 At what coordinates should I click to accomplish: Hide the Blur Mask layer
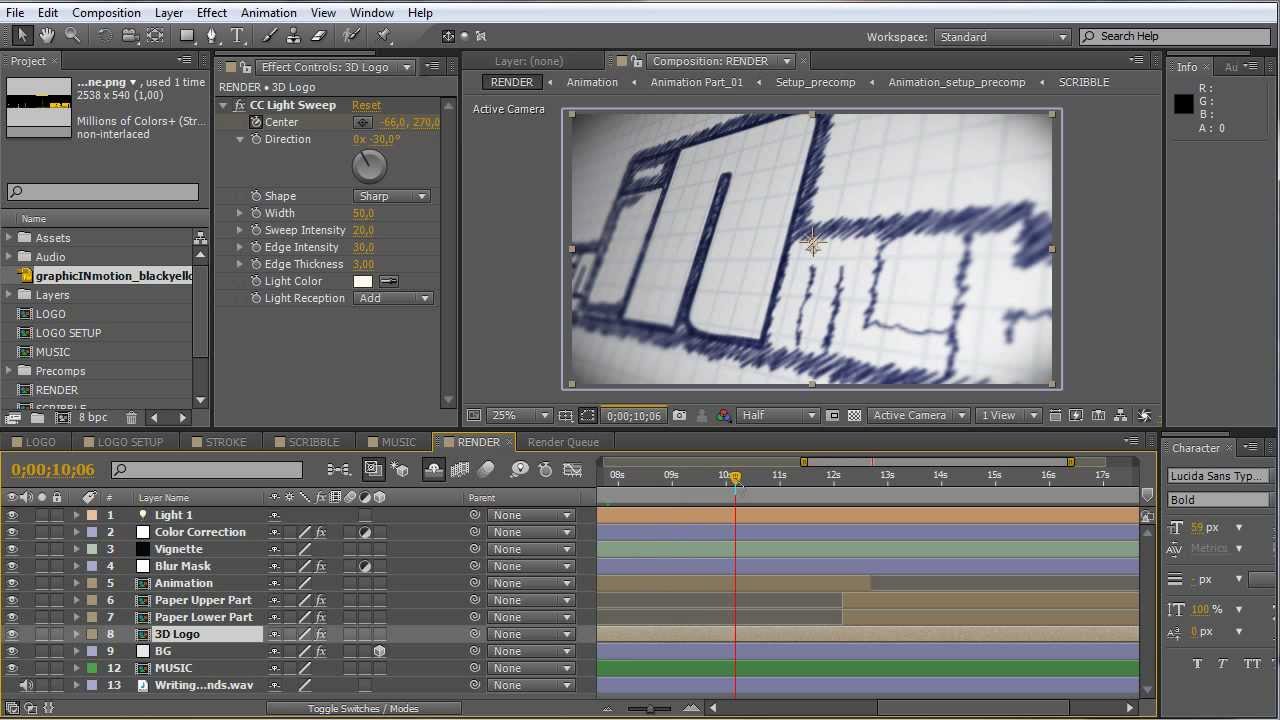(x=12, y=566)
